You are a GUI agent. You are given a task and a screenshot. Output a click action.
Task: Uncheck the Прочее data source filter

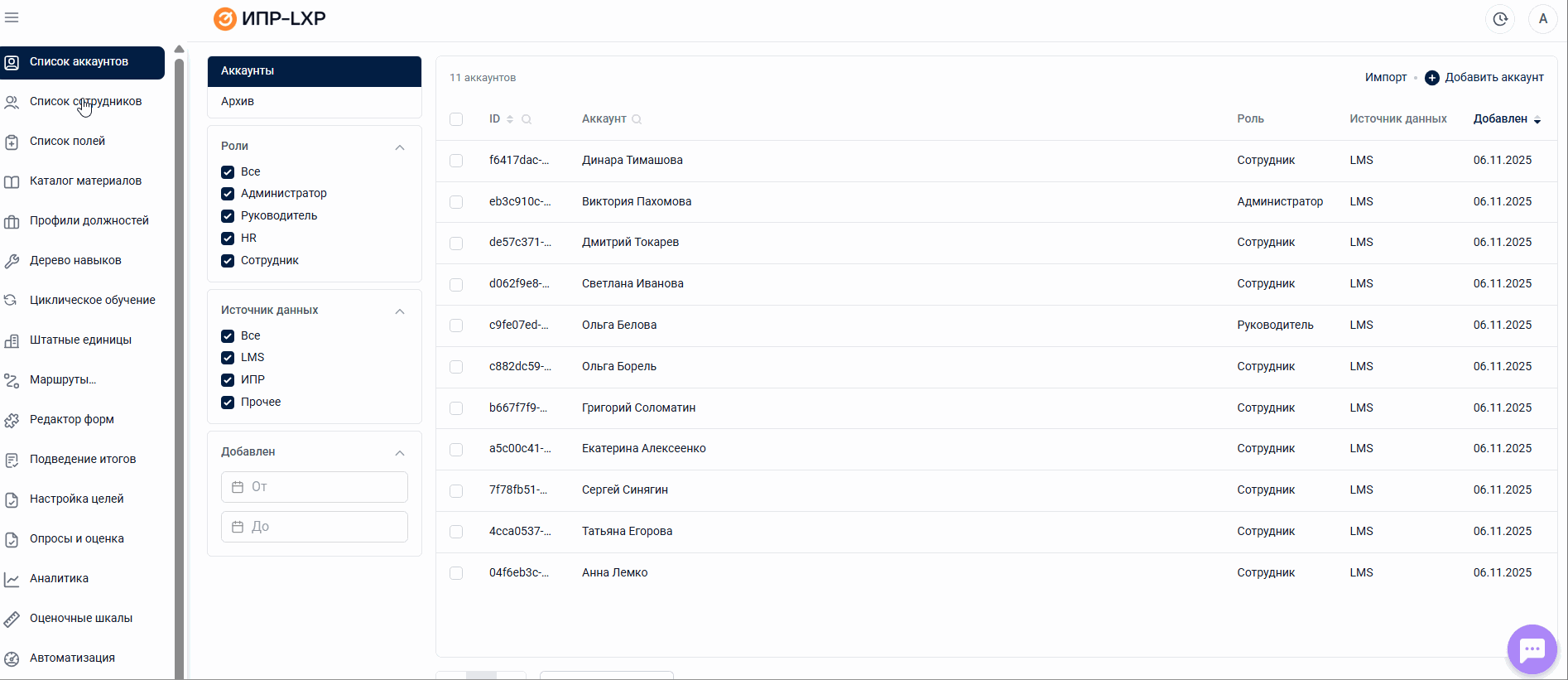(228, 403)
